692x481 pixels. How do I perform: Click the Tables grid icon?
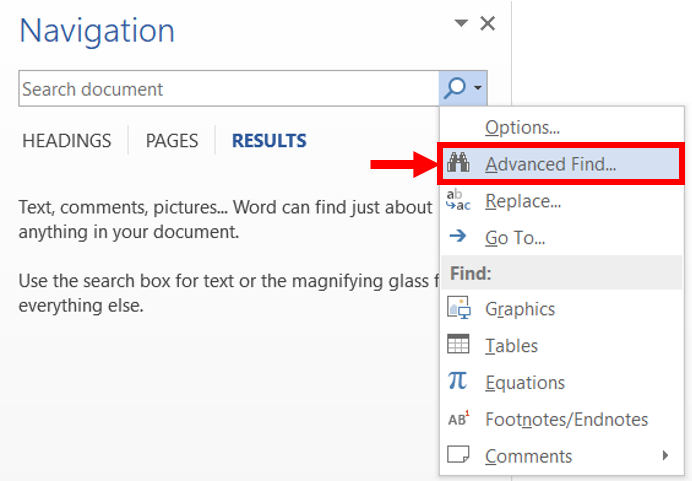458,344
